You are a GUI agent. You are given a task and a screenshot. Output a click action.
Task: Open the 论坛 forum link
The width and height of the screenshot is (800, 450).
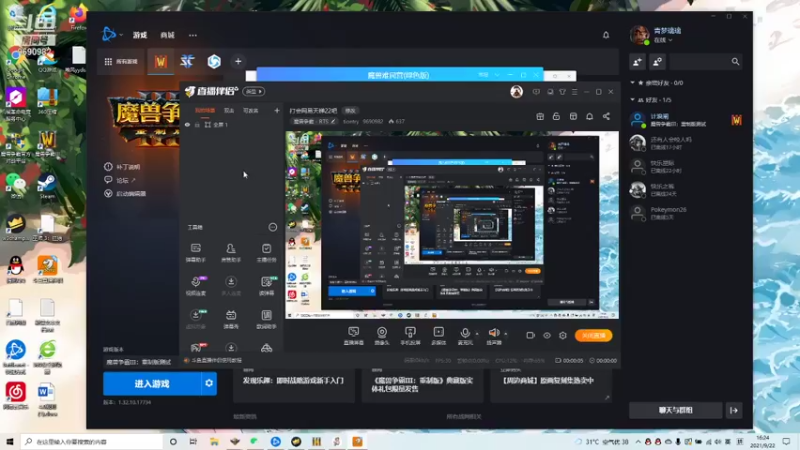(120, 180)
